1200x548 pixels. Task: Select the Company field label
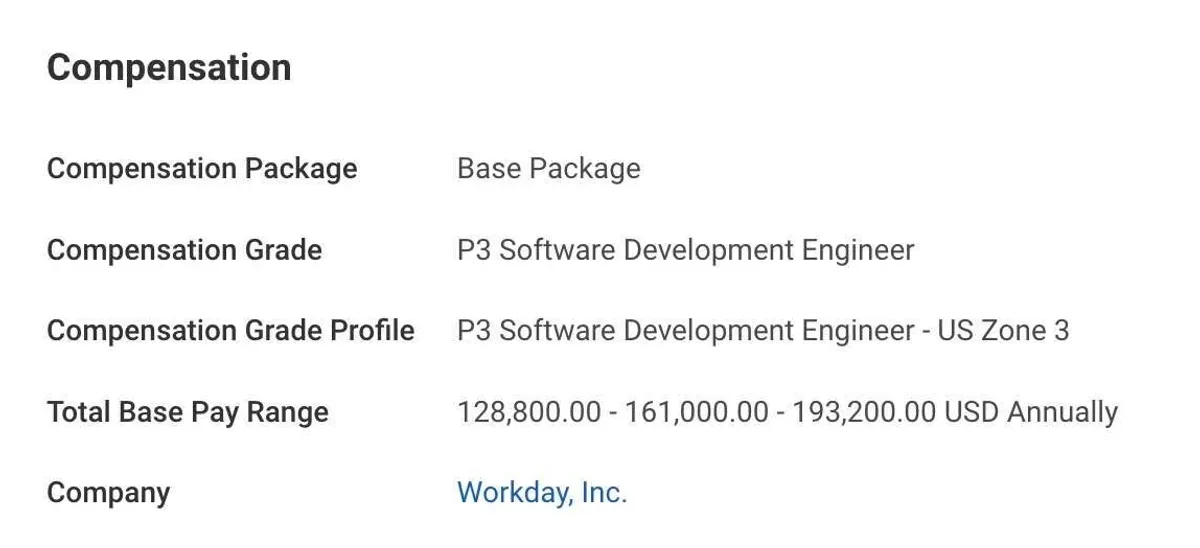(108, 493)
